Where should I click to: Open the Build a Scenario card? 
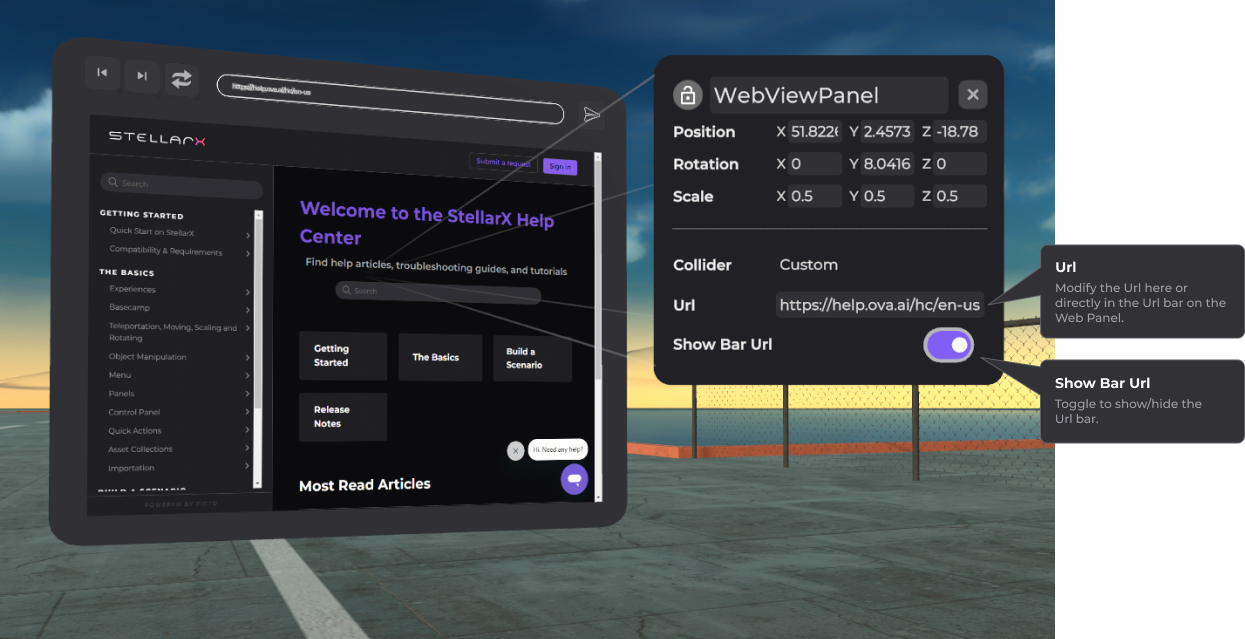point(532,358)
